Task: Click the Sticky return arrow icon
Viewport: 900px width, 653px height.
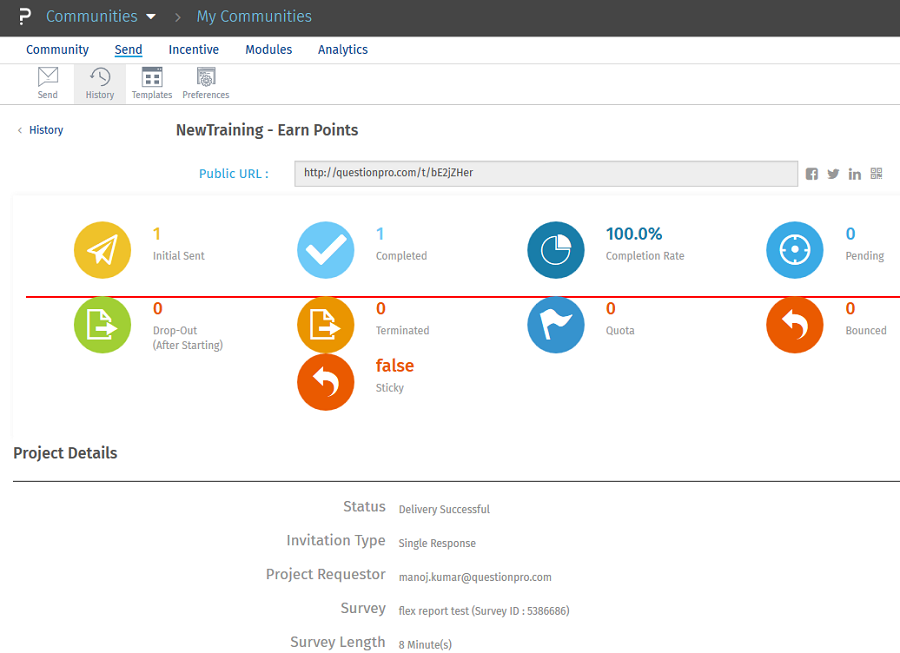Action: [325, 382]
